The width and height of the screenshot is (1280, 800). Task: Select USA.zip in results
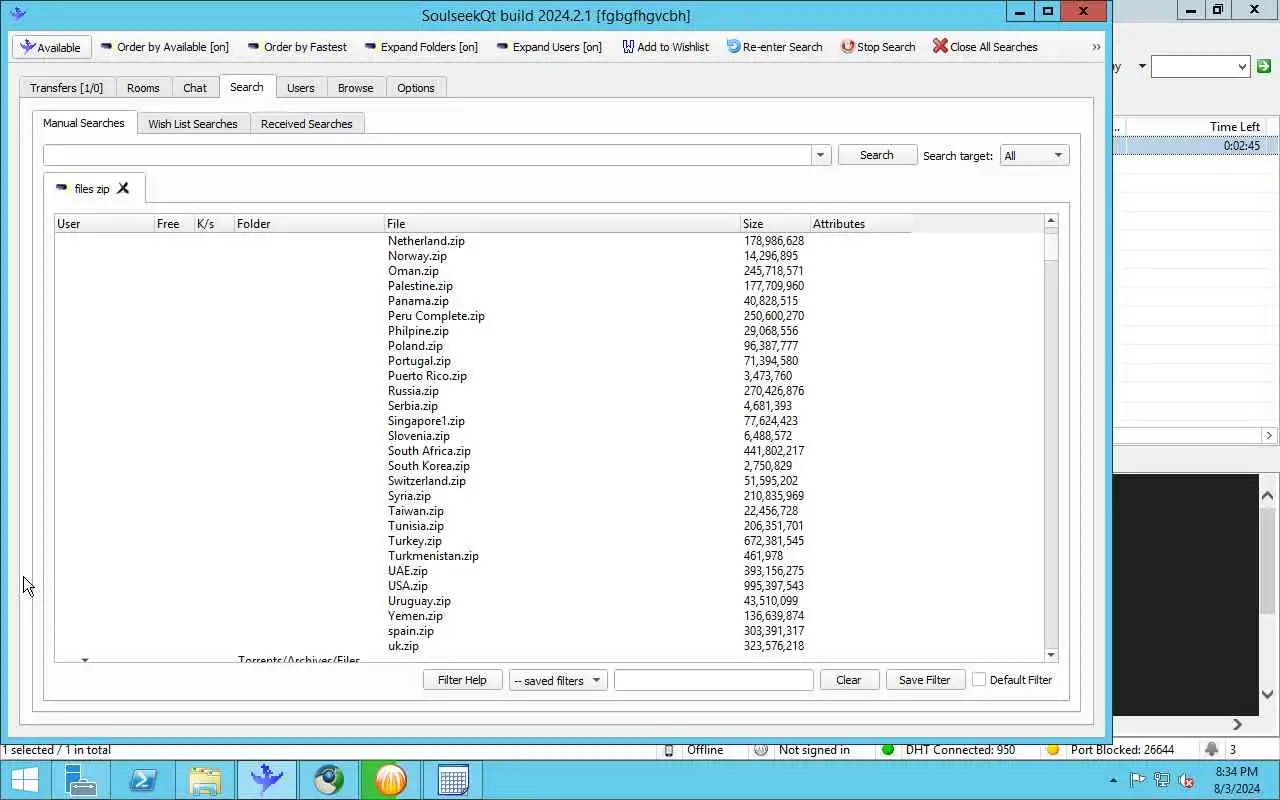tap(408, 586)
